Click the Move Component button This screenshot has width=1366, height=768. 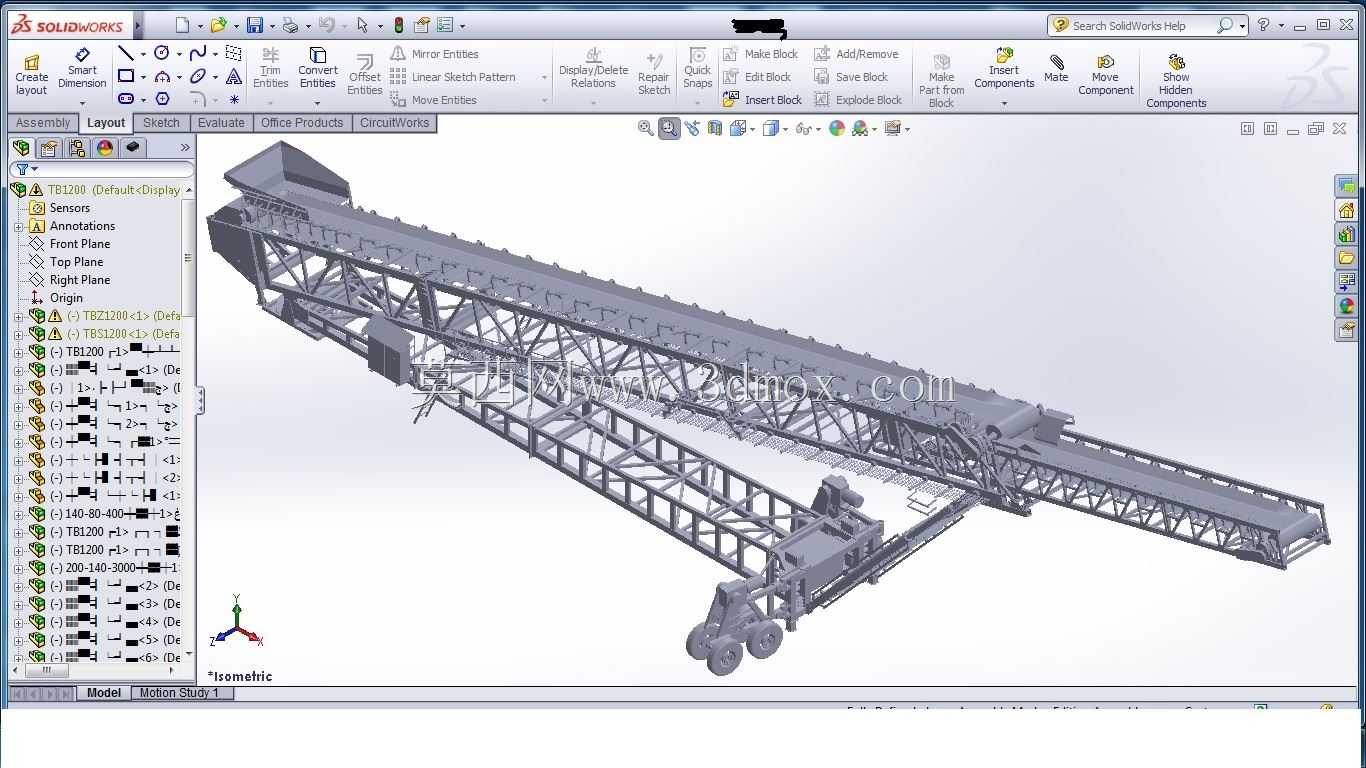coord(1105,75)
